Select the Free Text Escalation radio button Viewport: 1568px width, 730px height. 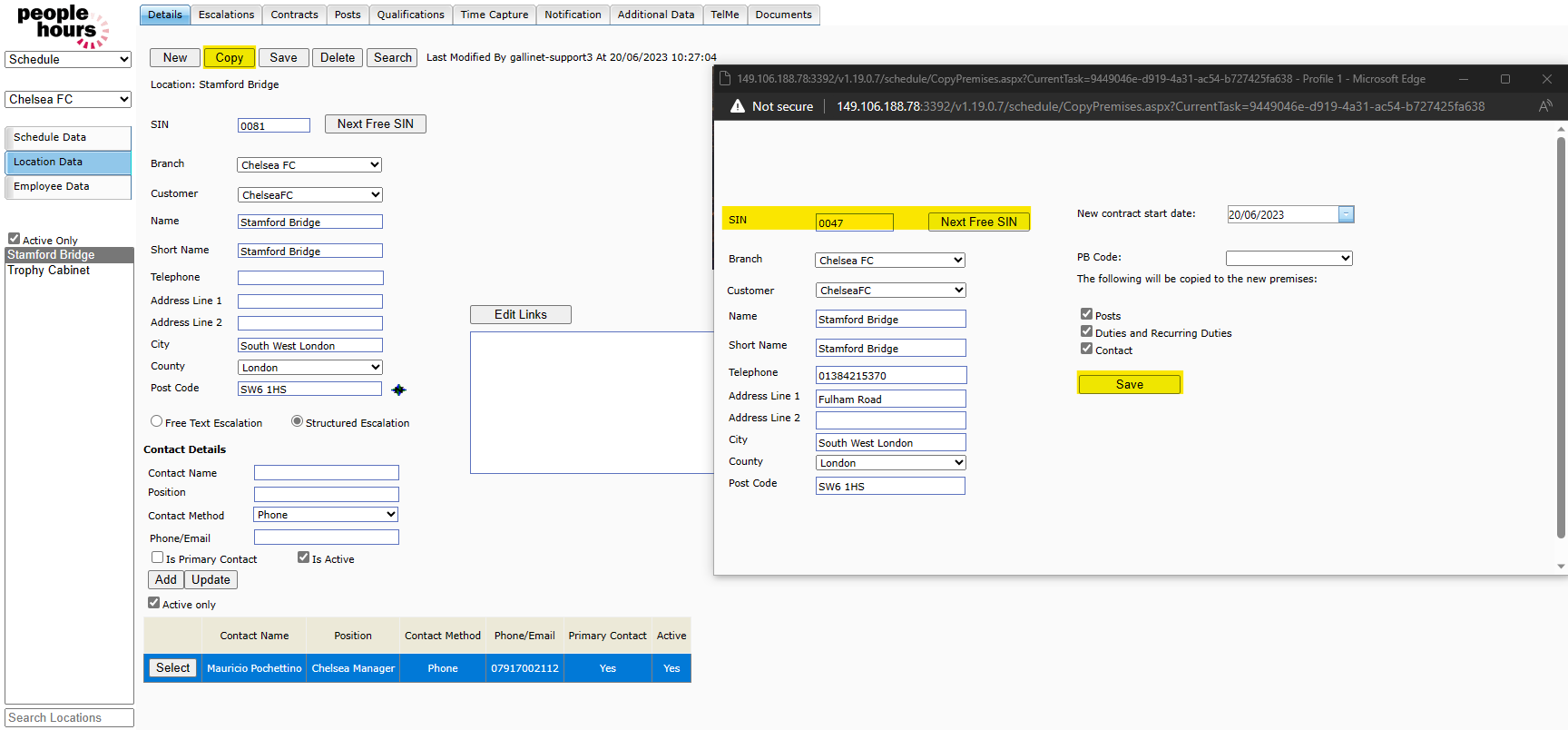(157, 421)
